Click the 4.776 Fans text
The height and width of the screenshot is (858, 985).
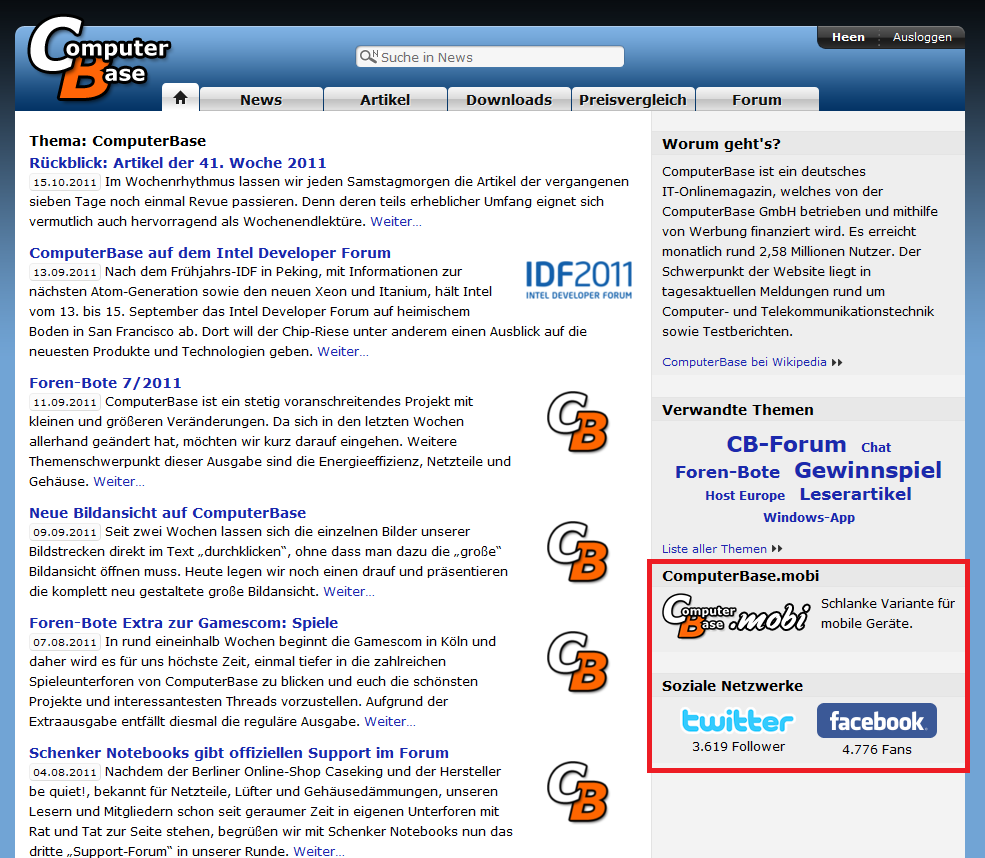tap(877, 749)
